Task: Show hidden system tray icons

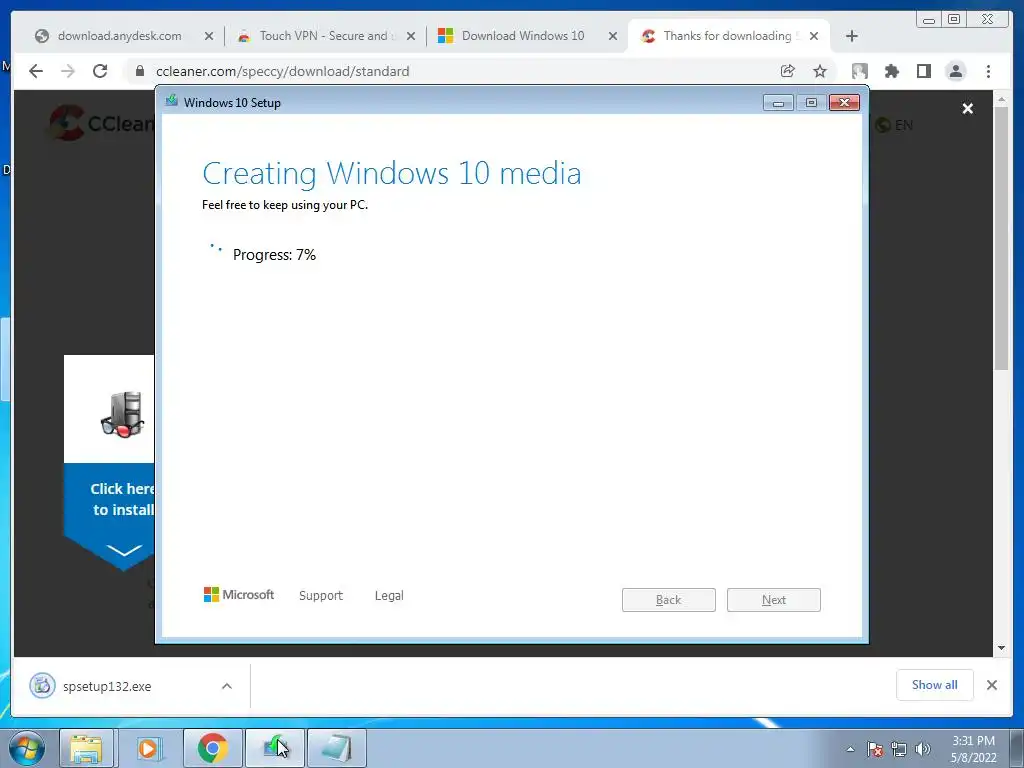Action: point(850,750)
